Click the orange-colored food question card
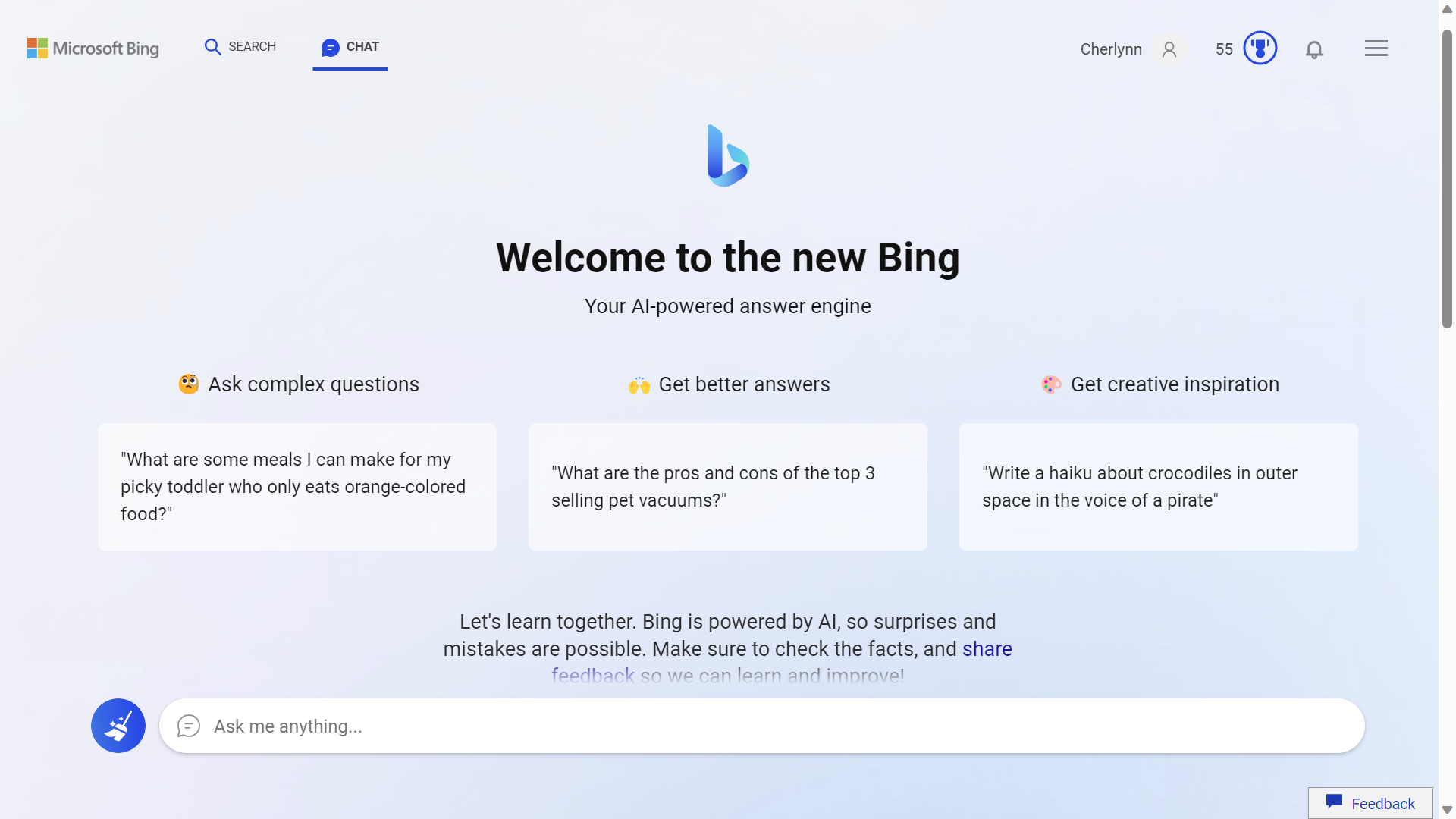This screenshot has height=819, width=1456. click(297, 486)
